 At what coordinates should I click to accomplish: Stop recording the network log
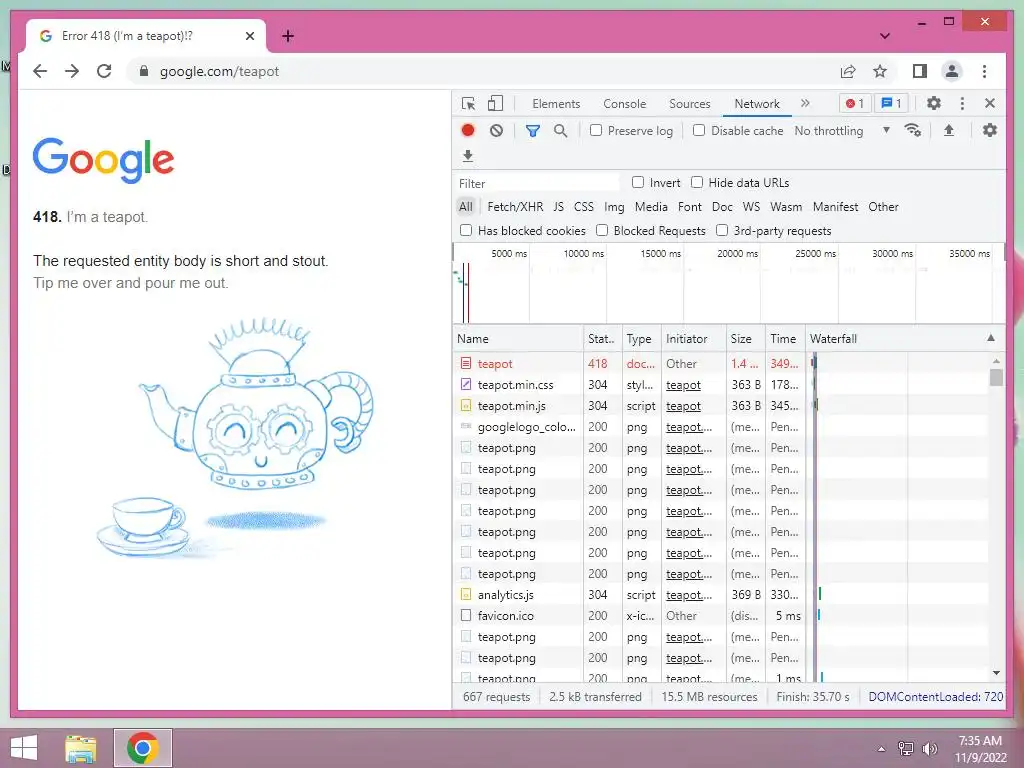(468, 130)
